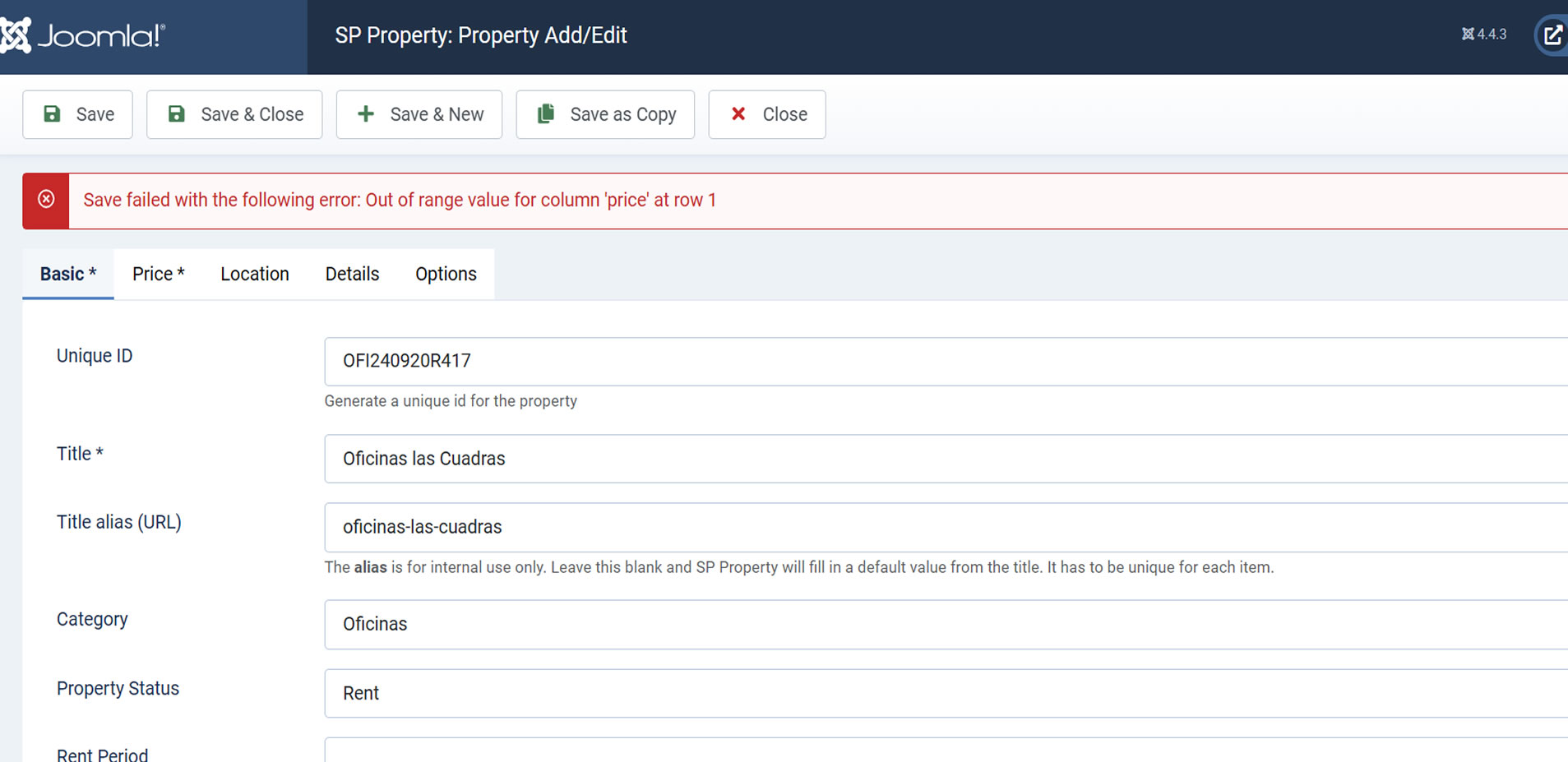Click the error alert circle-X icon
The image size is (1568, 762).
coord(46,200)
